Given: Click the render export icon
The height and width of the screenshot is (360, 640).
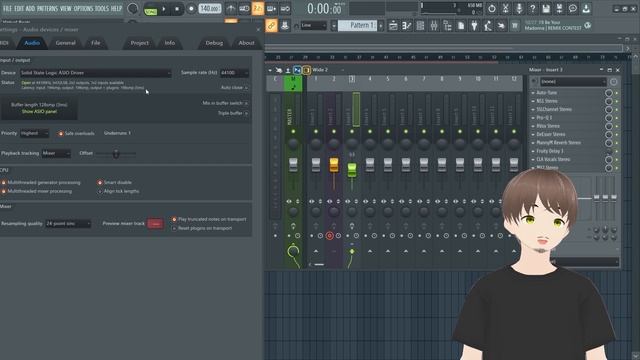Looking at the screenshot, I should pyautogui.click(x=559, y=9).
